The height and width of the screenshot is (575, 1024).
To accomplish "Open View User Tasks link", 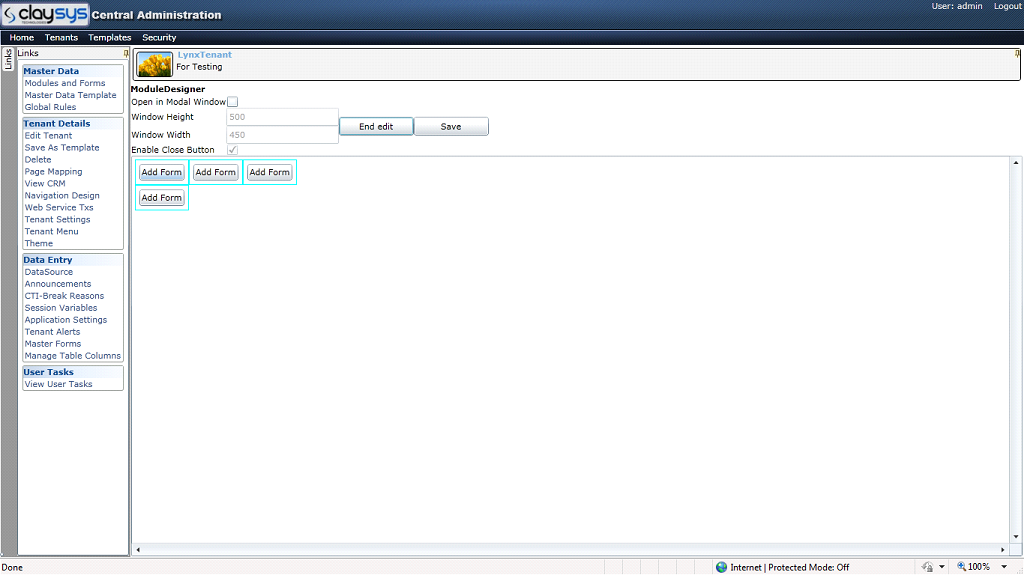I will pos(58,384).
